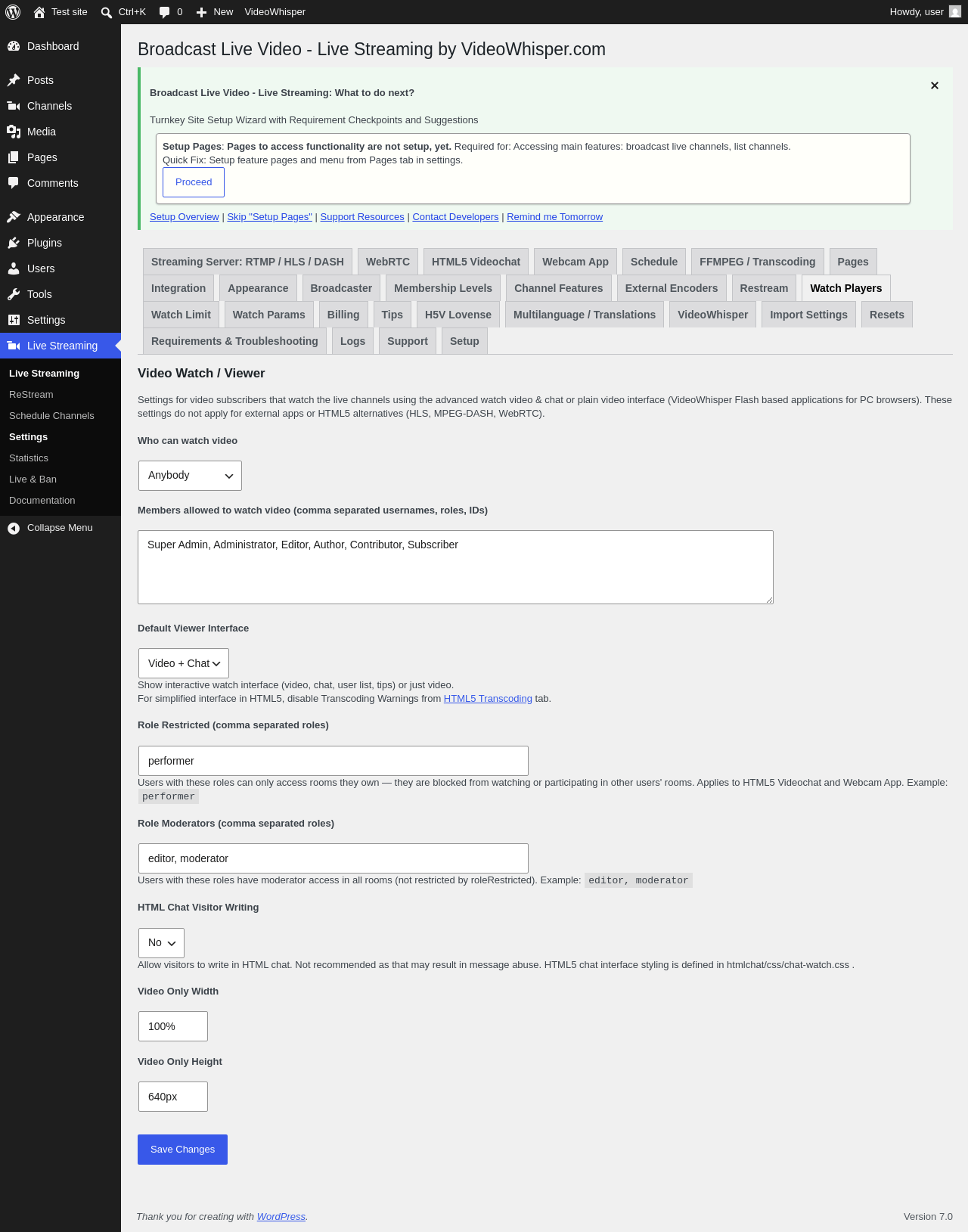The height and width of the screenshot is (1232, 968).
Task: Open Schedule Channels in the sidebar
Action: (51, 416)
